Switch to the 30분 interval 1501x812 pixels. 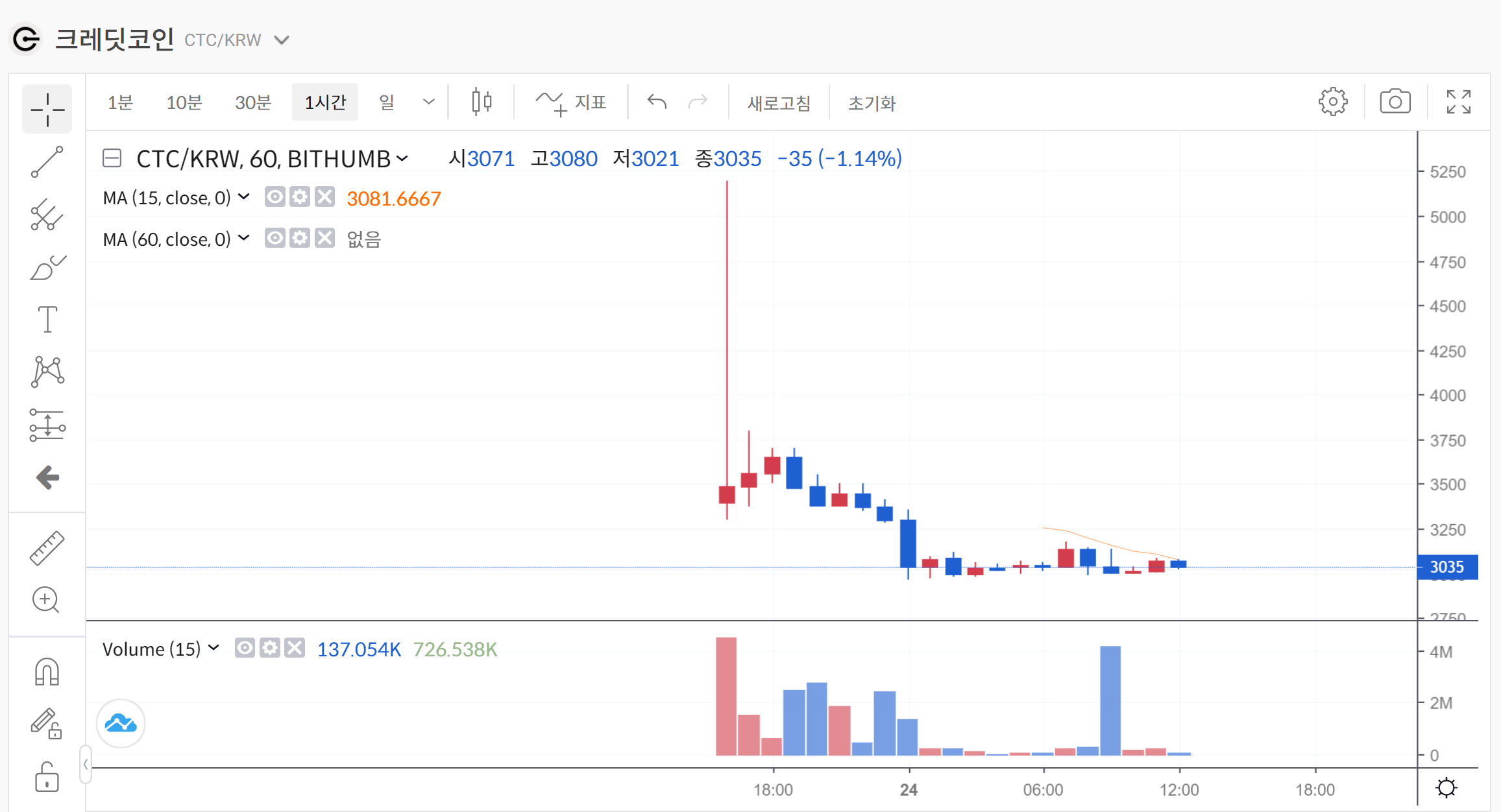coord(252,102)
